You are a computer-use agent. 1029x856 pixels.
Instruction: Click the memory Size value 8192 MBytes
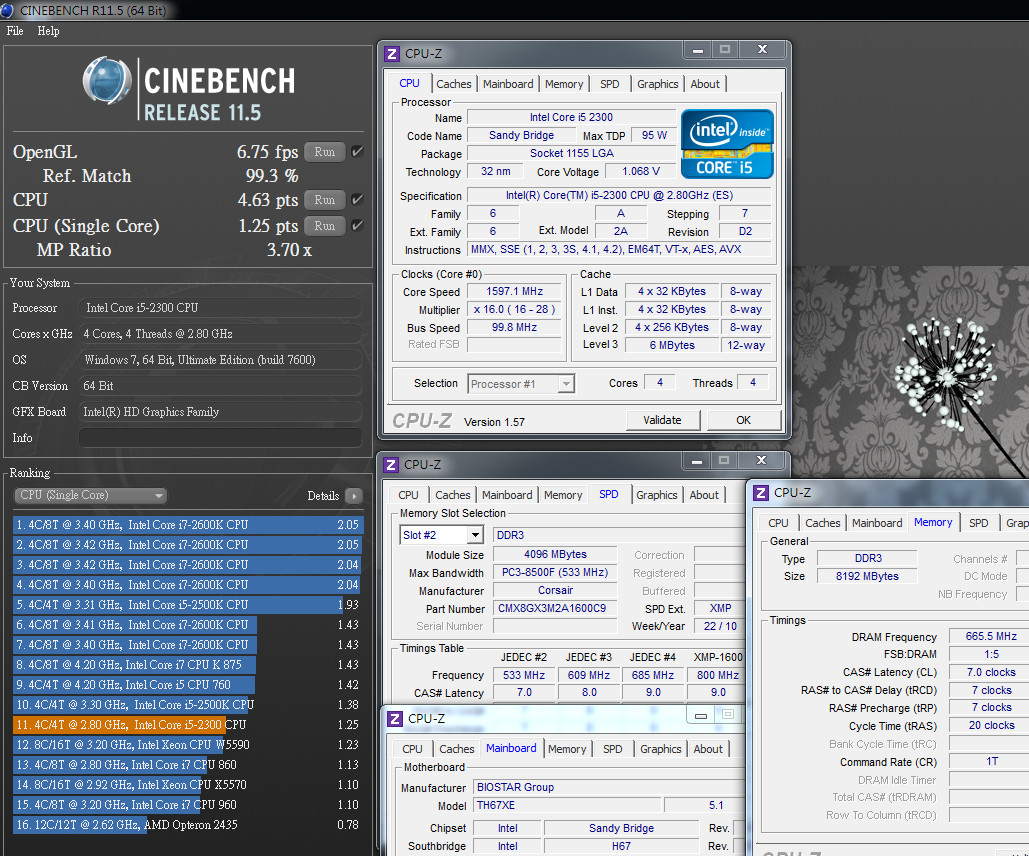click(x=867, y=576)
